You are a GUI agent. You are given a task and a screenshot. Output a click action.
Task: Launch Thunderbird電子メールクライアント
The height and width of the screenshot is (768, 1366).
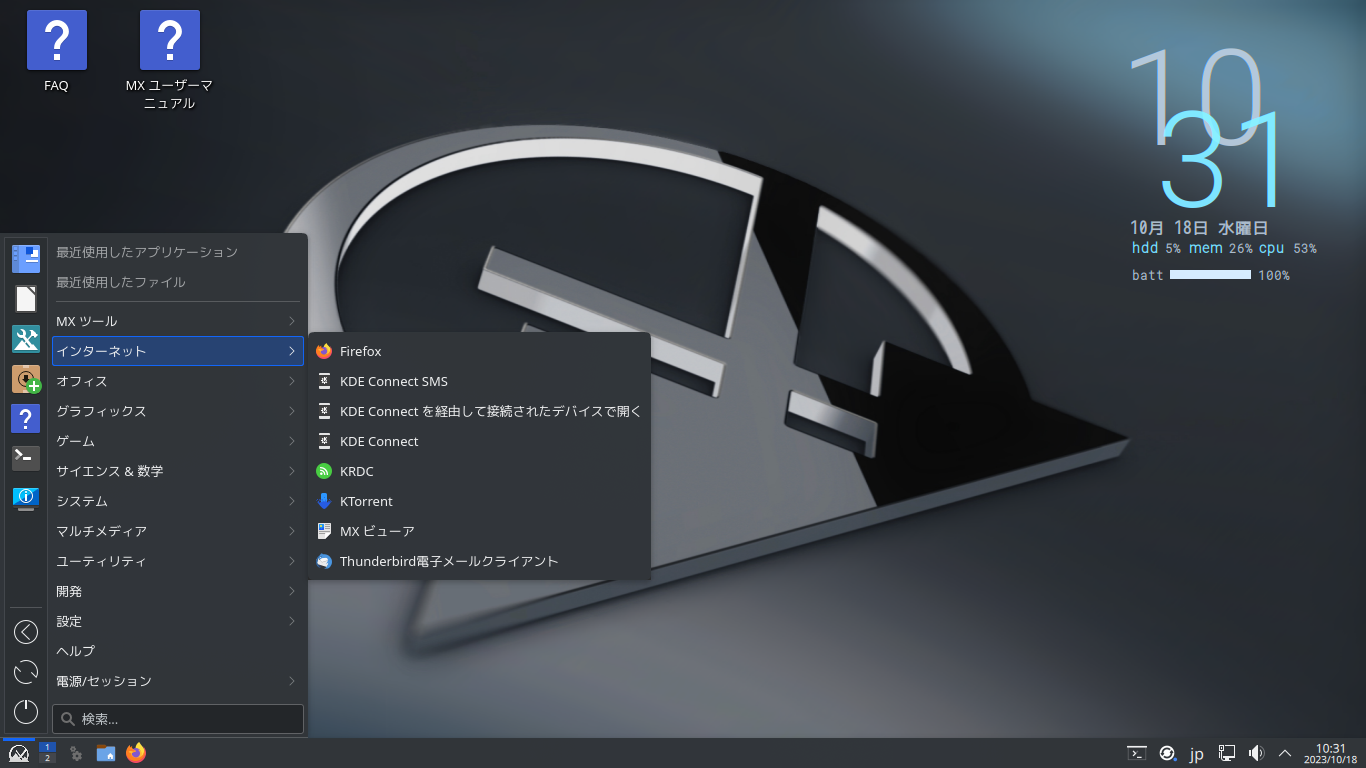[x=479, y=561]
